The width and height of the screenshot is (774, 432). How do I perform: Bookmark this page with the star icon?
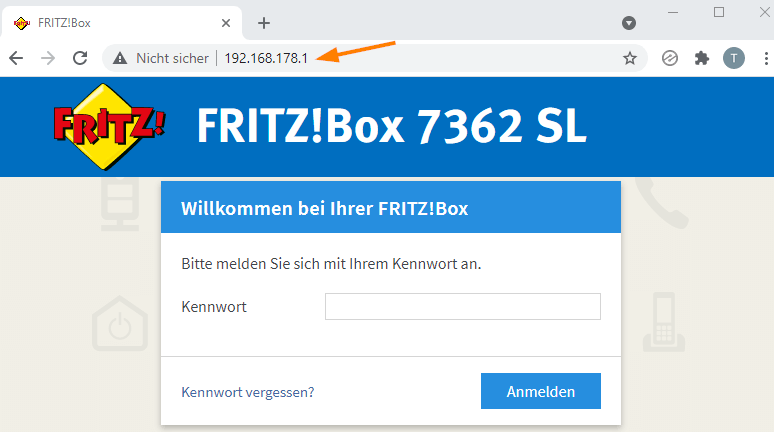click(629, 58)
